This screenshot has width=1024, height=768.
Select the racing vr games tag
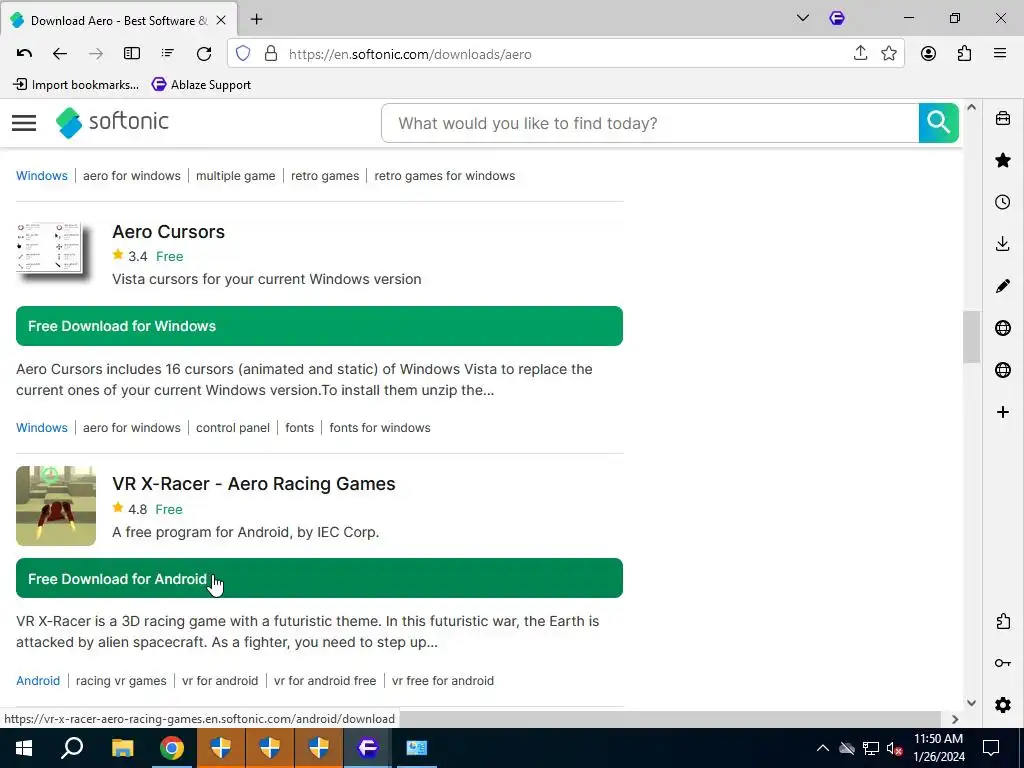pyautogui.click(x=121, y=680)
